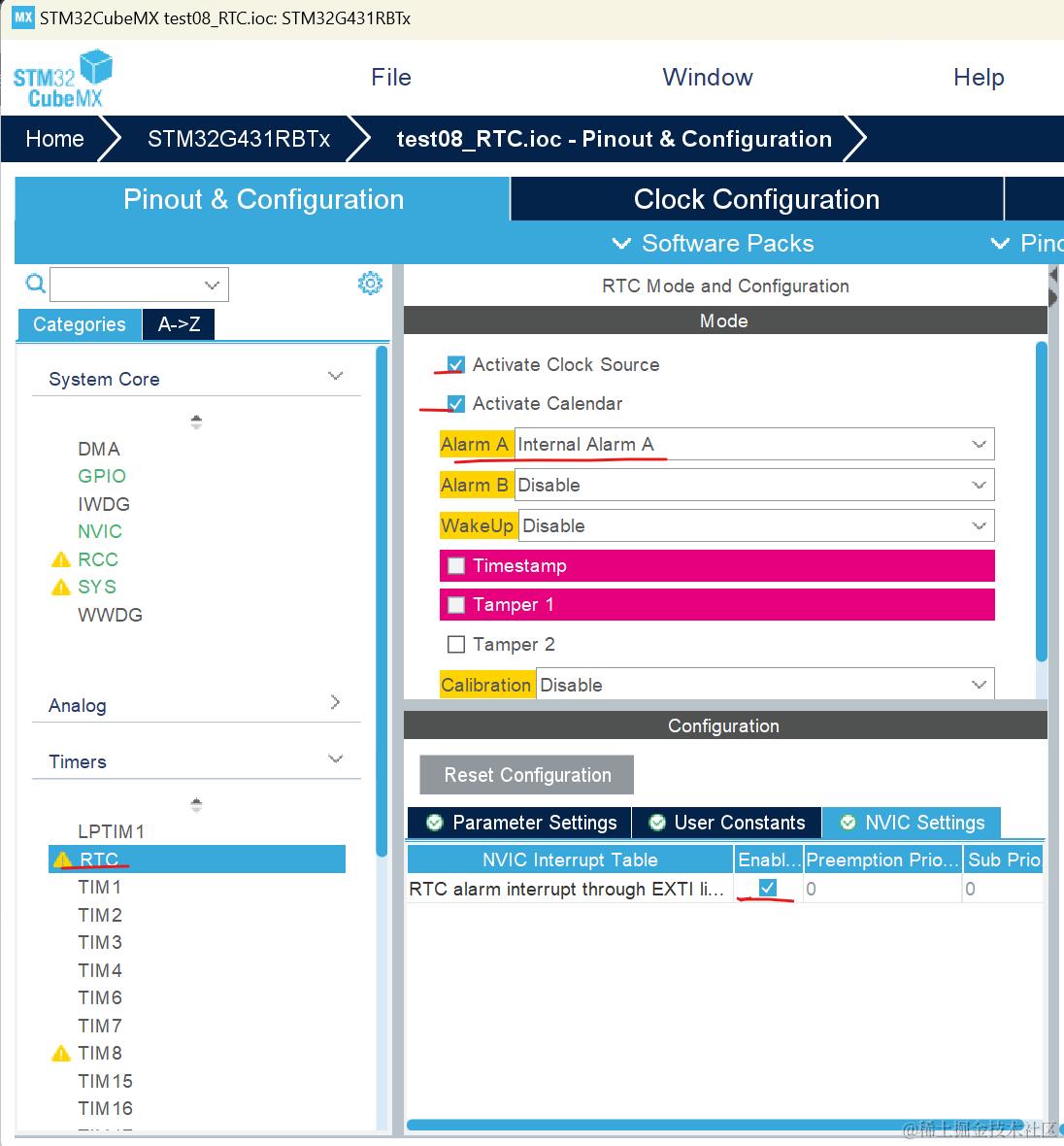Select TIM1 timer
Screen dimensions: 1064x1146
tap(99, 888)
